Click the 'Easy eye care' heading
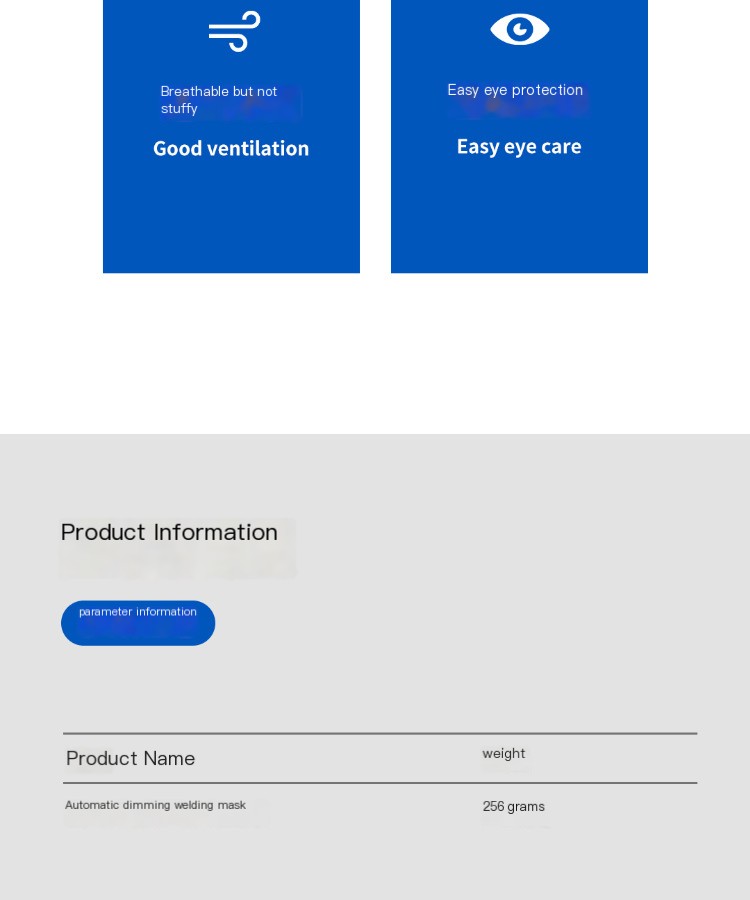The width and height of the screenshot is (750, 900). [x=519, y=147]
